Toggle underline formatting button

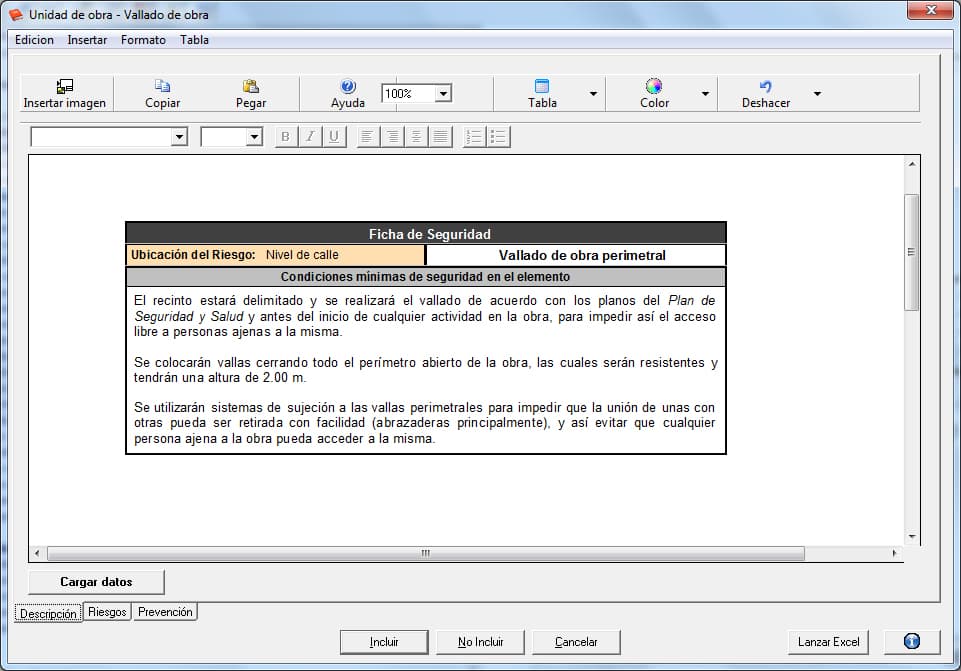point(334,137)
